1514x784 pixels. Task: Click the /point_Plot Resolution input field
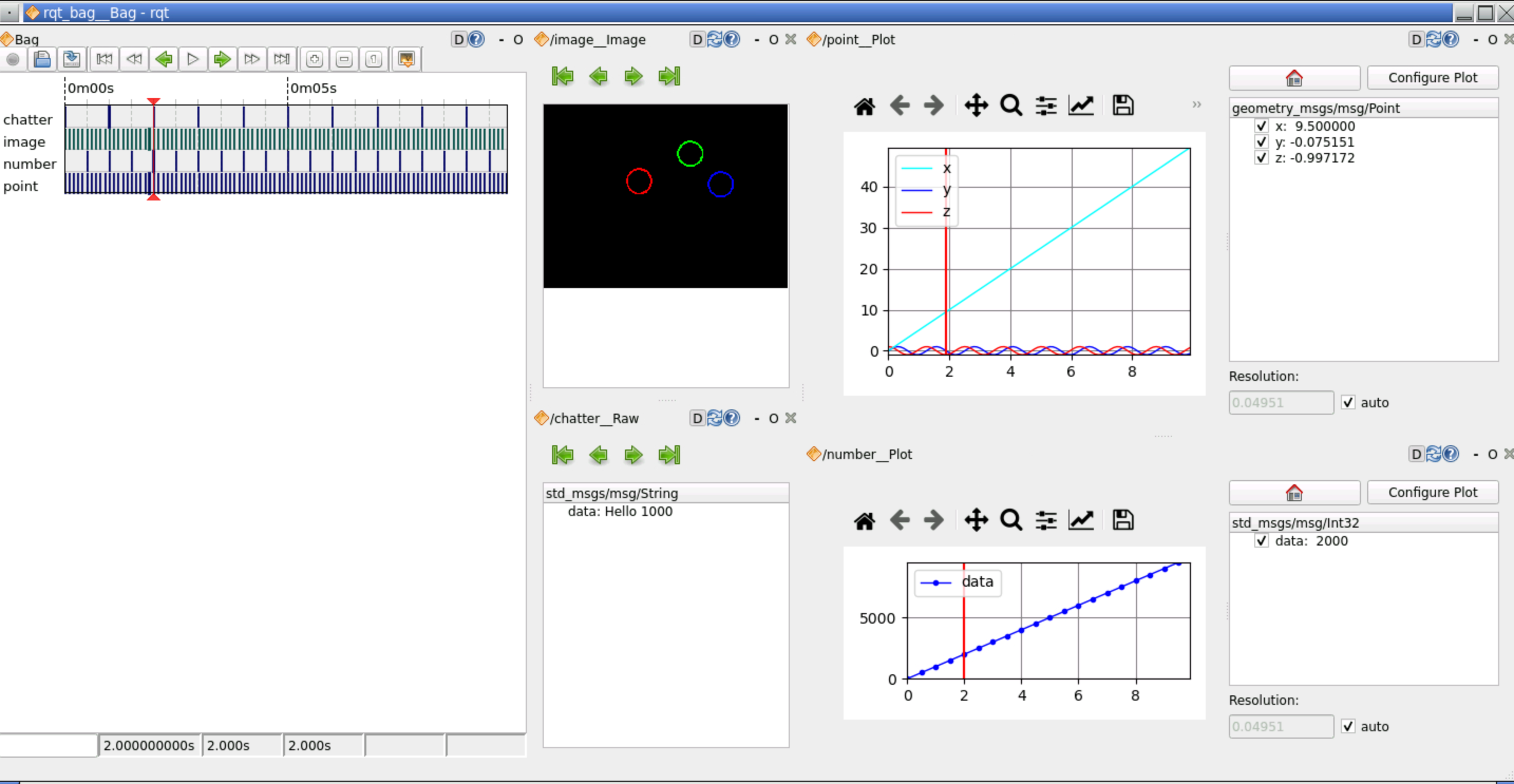coord(1281,403)
